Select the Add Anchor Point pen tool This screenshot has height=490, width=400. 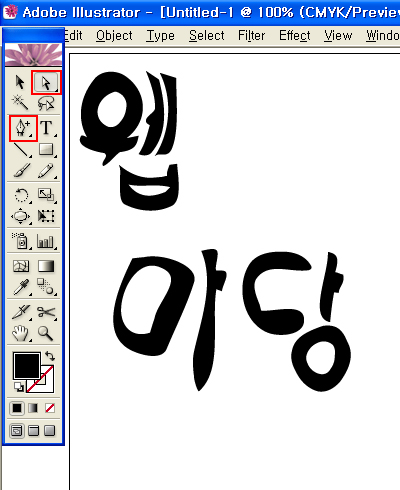tap(23, 128)
